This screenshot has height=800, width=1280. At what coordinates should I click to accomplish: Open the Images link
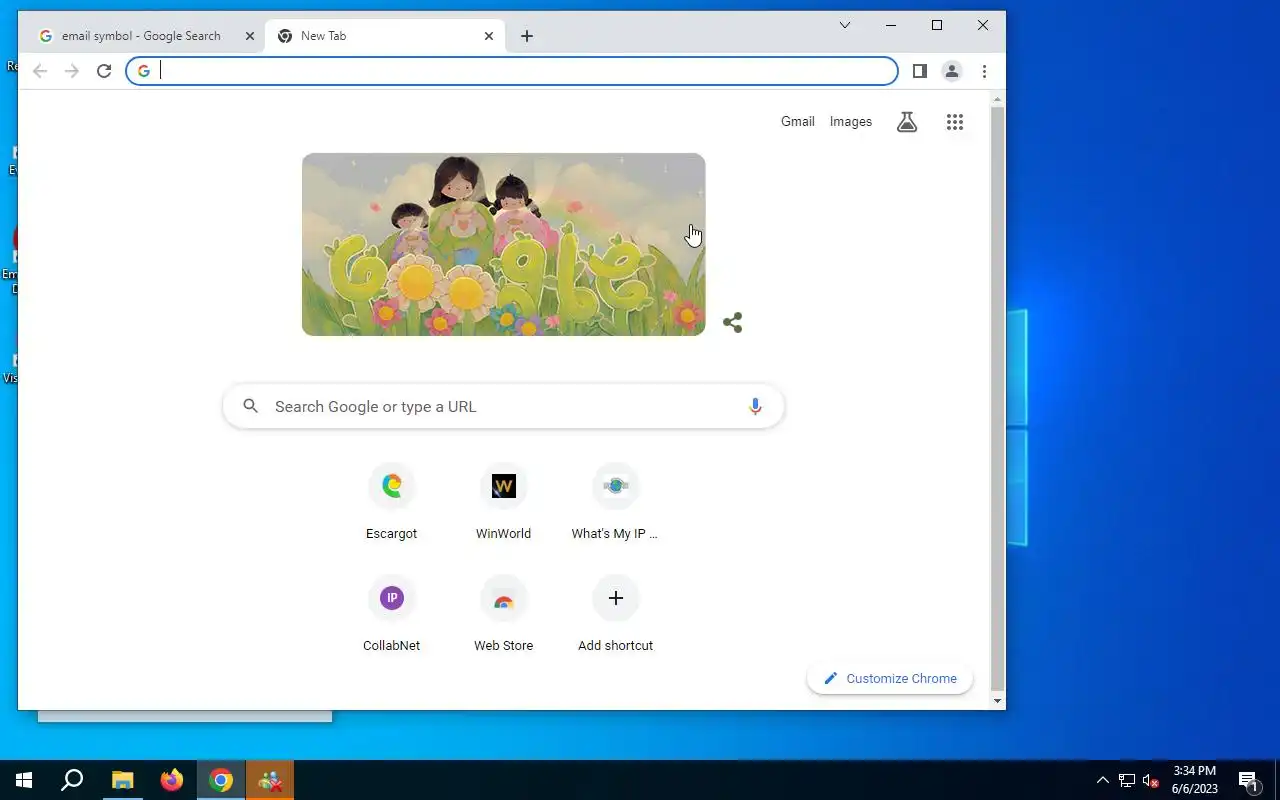coord(851,121)
